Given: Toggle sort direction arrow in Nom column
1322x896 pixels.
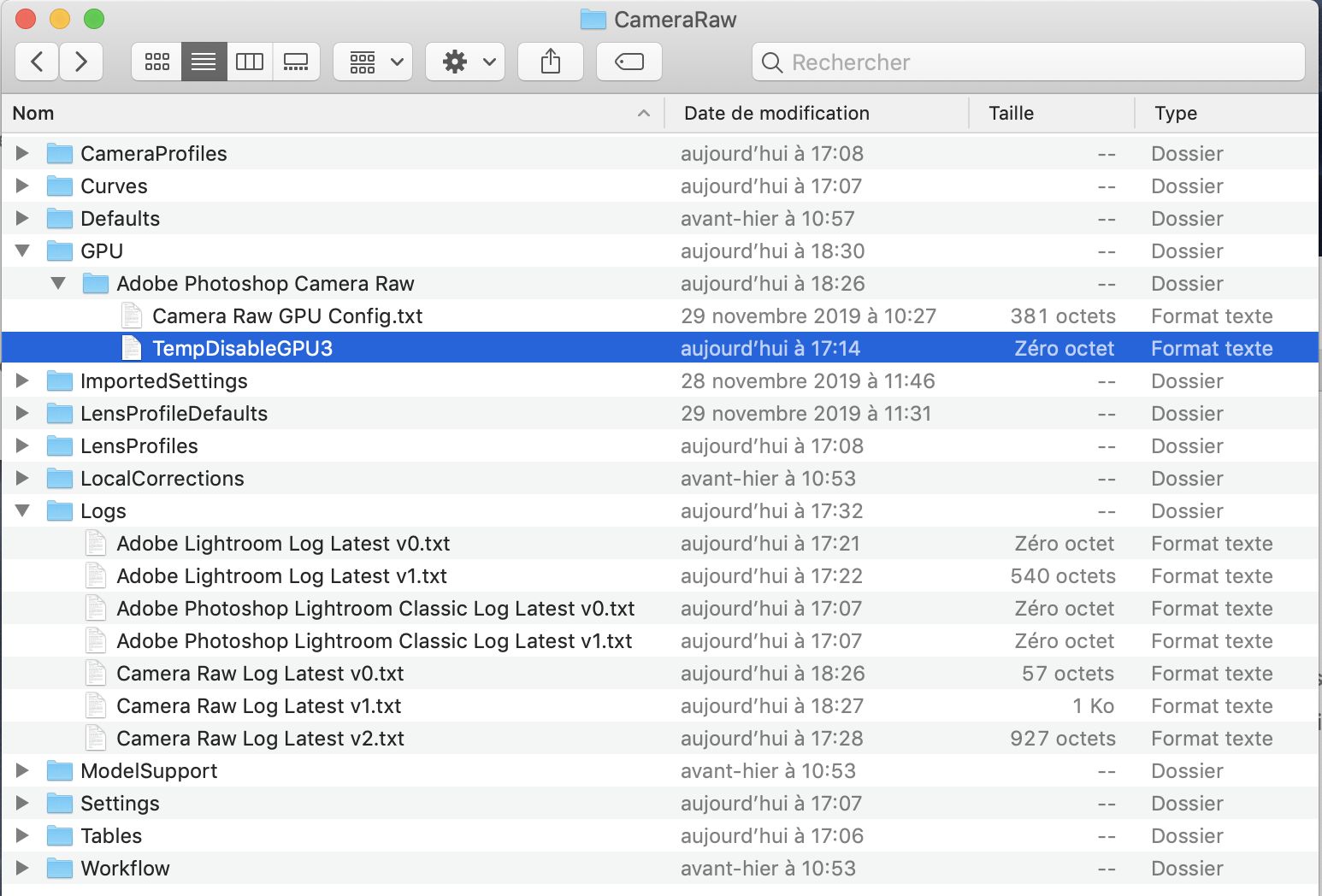Looking at the screenshot, I should (644, 113).
